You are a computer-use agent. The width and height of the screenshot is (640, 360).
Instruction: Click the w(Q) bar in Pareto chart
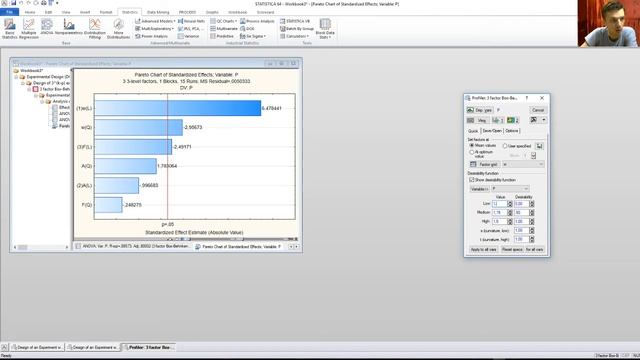point(139,127)
